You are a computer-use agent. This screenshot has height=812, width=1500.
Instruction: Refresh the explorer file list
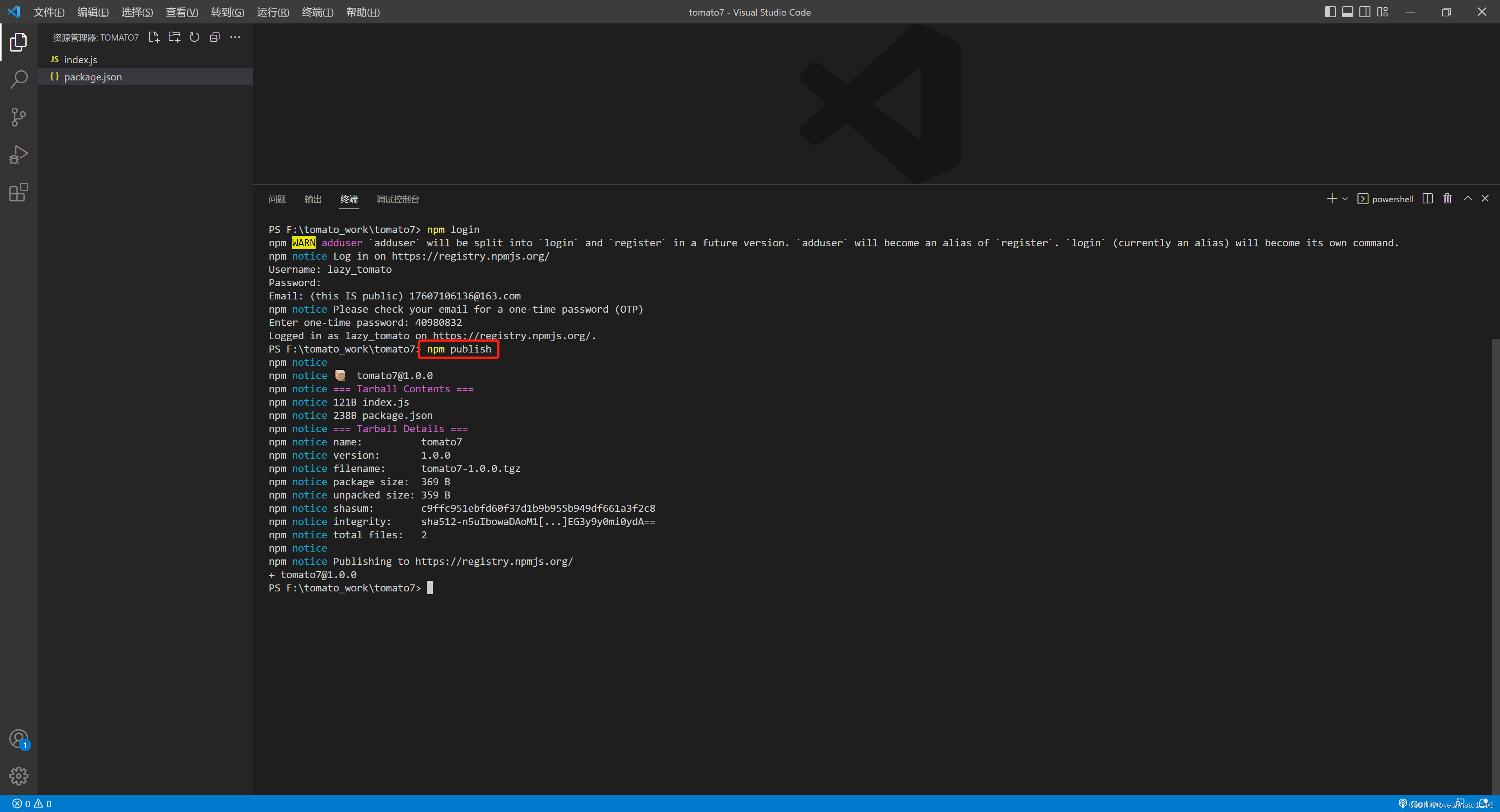tap(195, 37)
